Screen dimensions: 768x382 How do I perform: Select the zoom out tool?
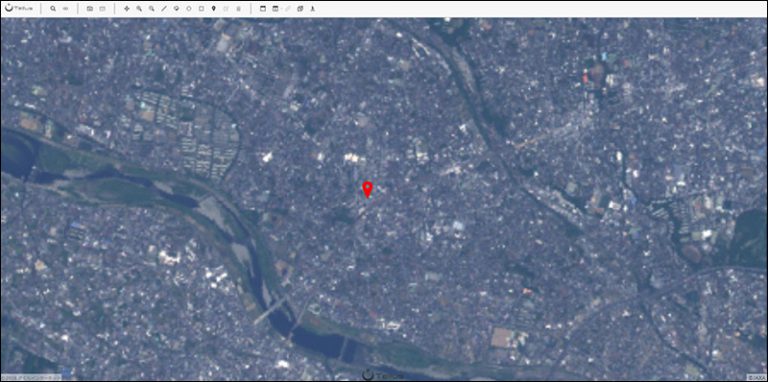[151, 9]
